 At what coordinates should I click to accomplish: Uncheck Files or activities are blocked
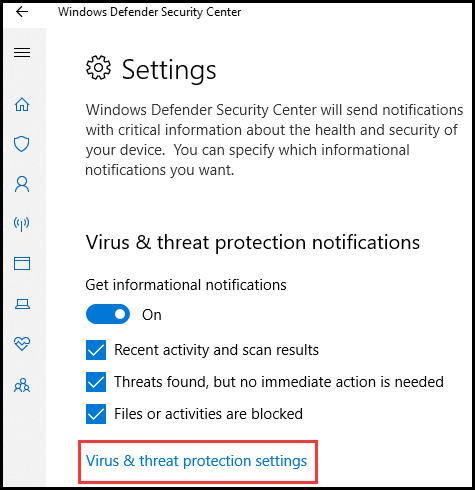96,414
